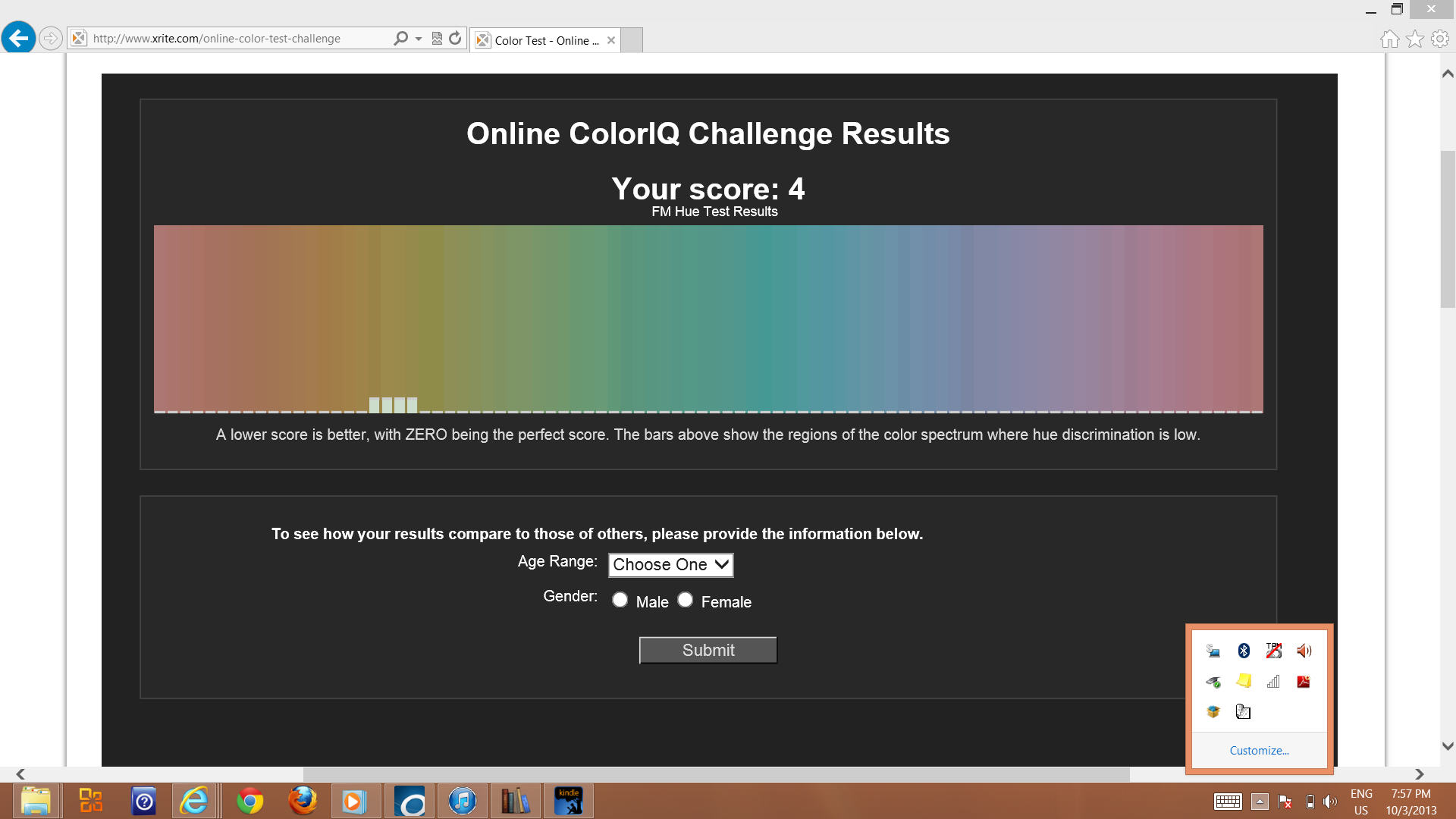1456x819 pixels.
Task: Click the horizontal scrollbar thumb
Action: (716, 773)
